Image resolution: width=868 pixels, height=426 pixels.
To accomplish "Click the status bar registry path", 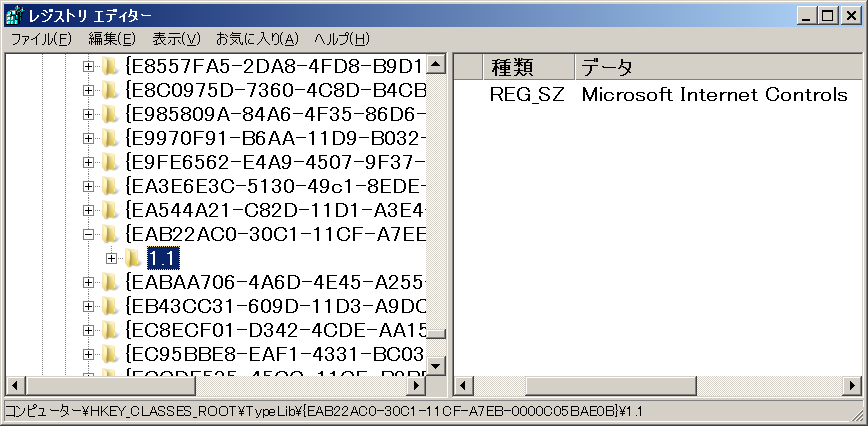I will click(323, 412).
